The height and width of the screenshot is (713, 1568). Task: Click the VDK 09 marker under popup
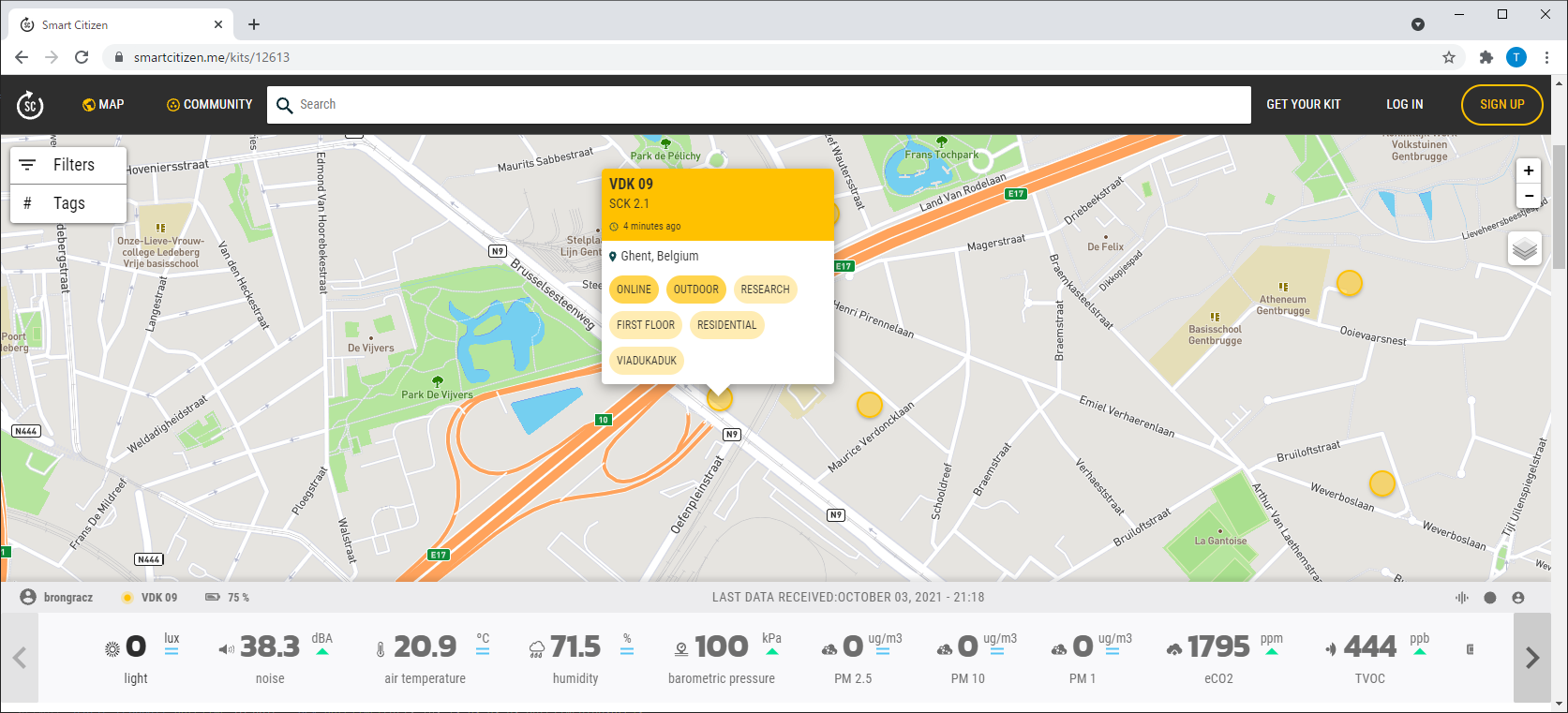coord(719,399)
